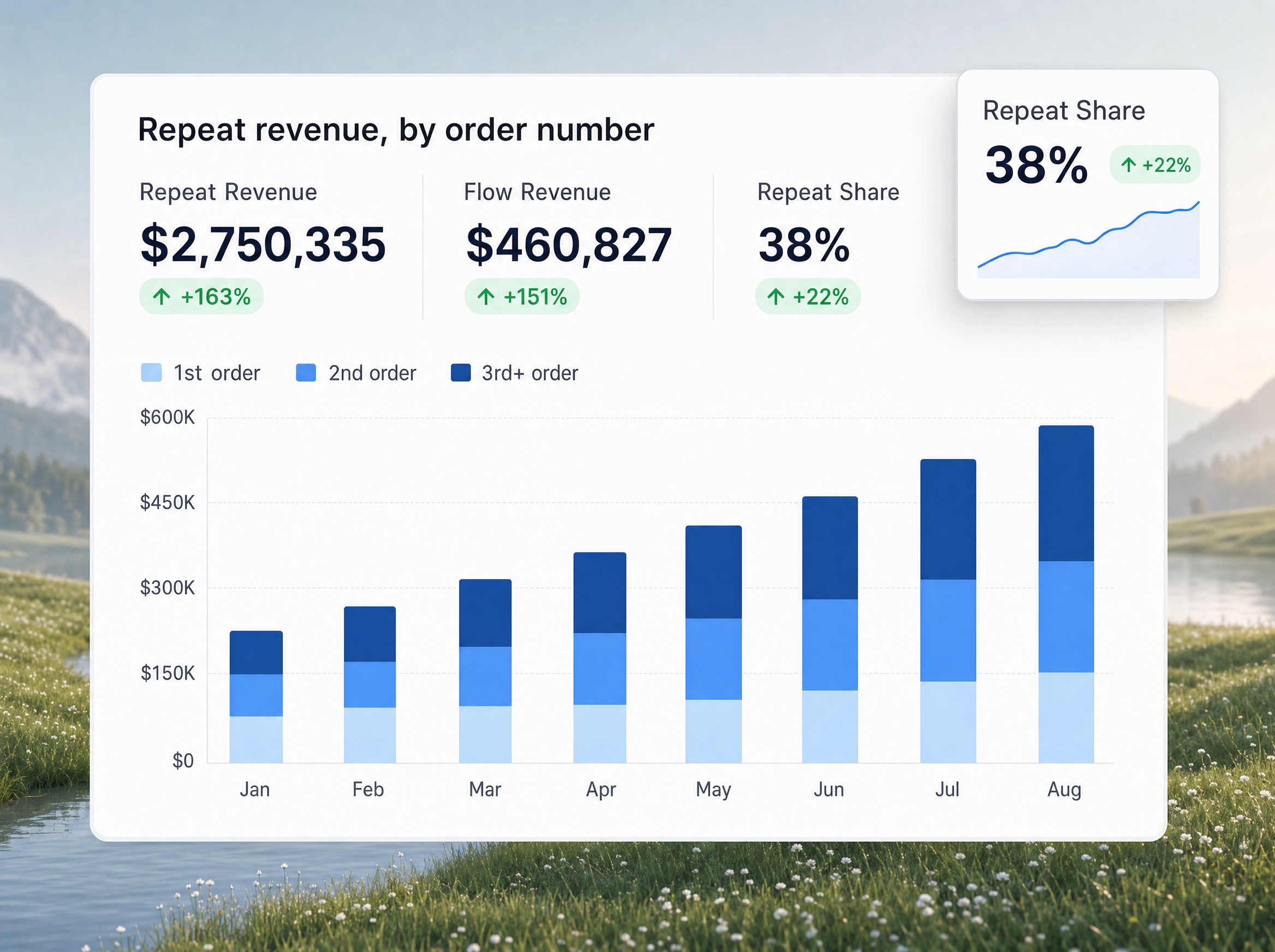Click the up arrow in the main card's +22% badge
The width and height of the screenshot is (1275, 952).
(776, 297)
